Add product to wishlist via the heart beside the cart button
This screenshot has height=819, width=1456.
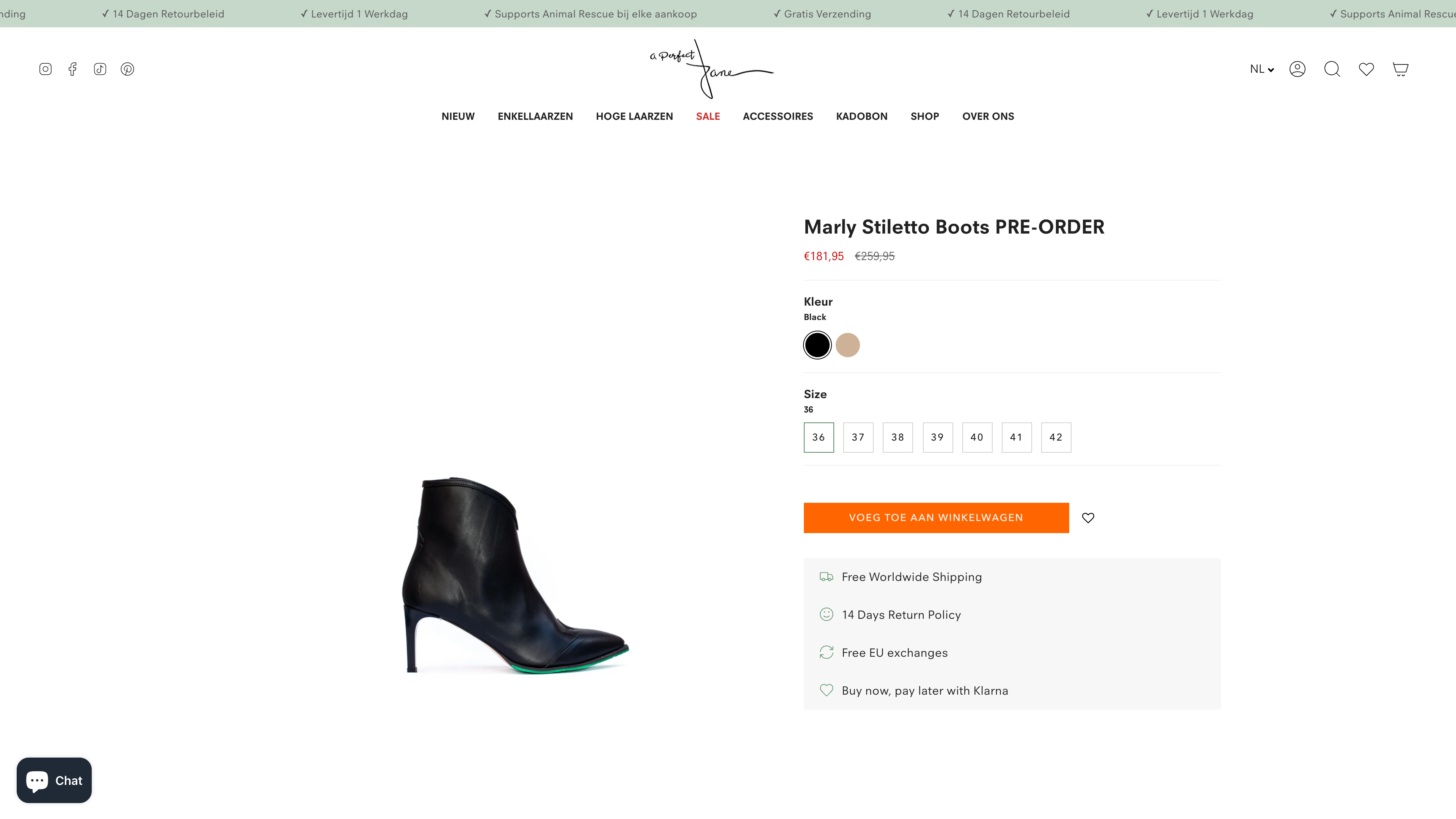(x=1088, y=518)
